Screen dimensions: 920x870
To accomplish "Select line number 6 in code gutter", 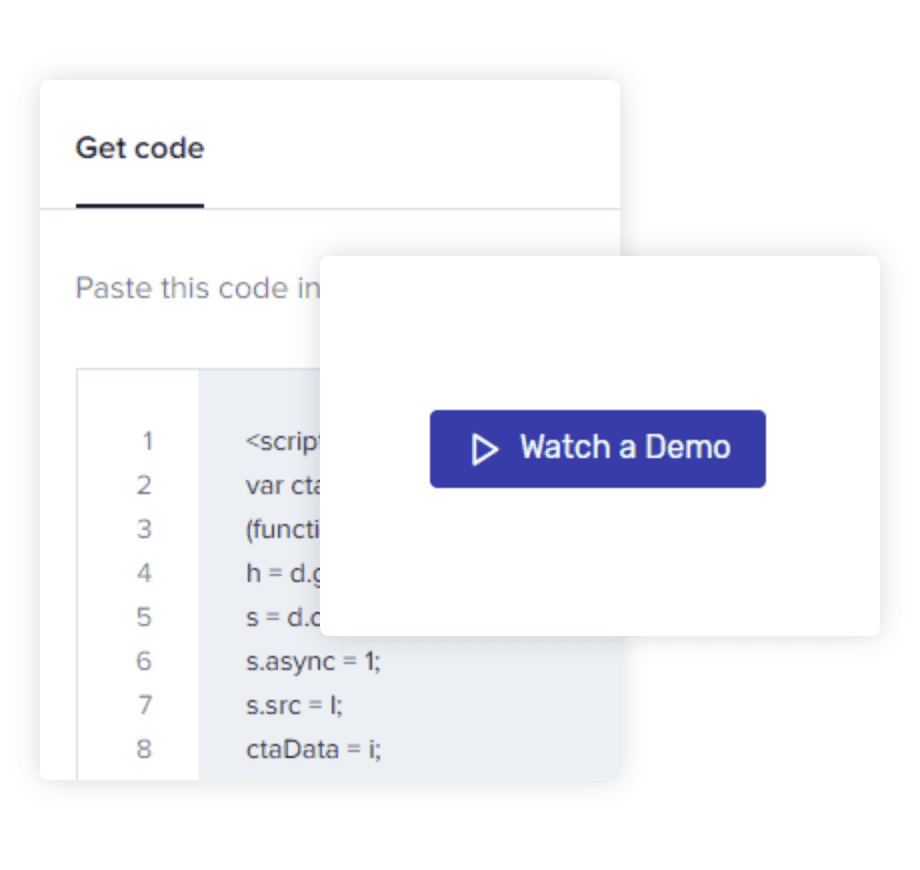I will tap(144, 661).
